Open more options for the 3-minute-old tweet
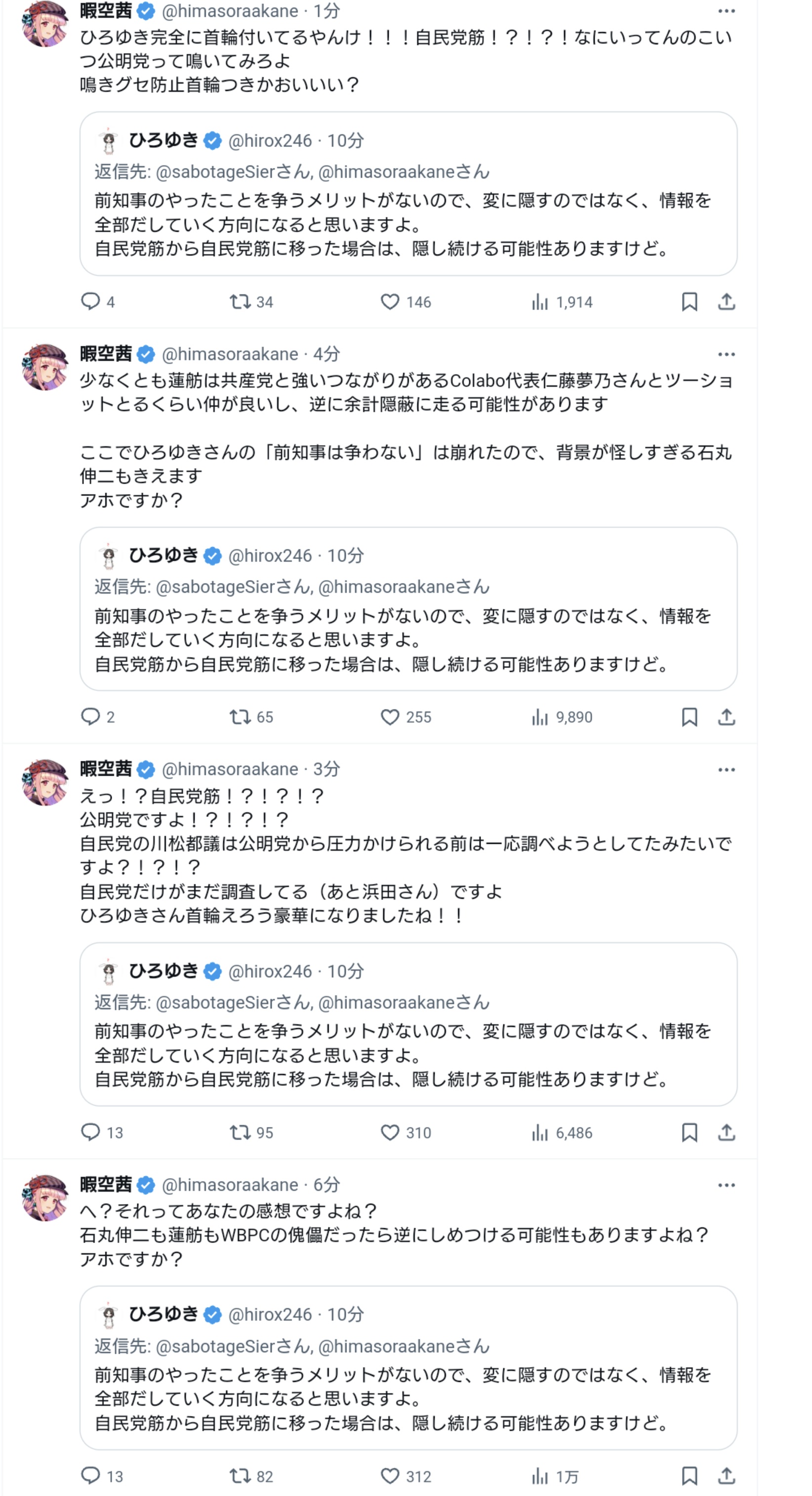812x1496 pixels. click(x=726, y=769)
